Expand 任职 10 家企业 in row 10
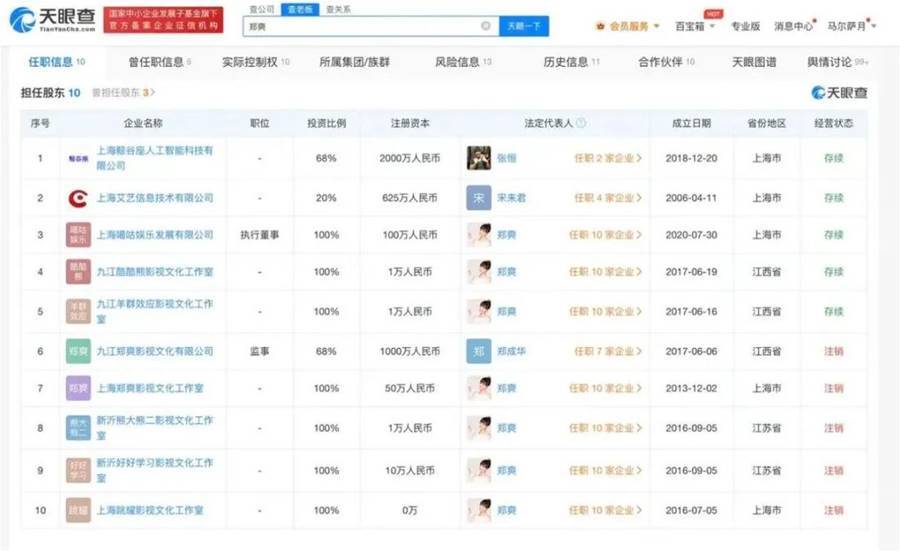 pos(605,510)
